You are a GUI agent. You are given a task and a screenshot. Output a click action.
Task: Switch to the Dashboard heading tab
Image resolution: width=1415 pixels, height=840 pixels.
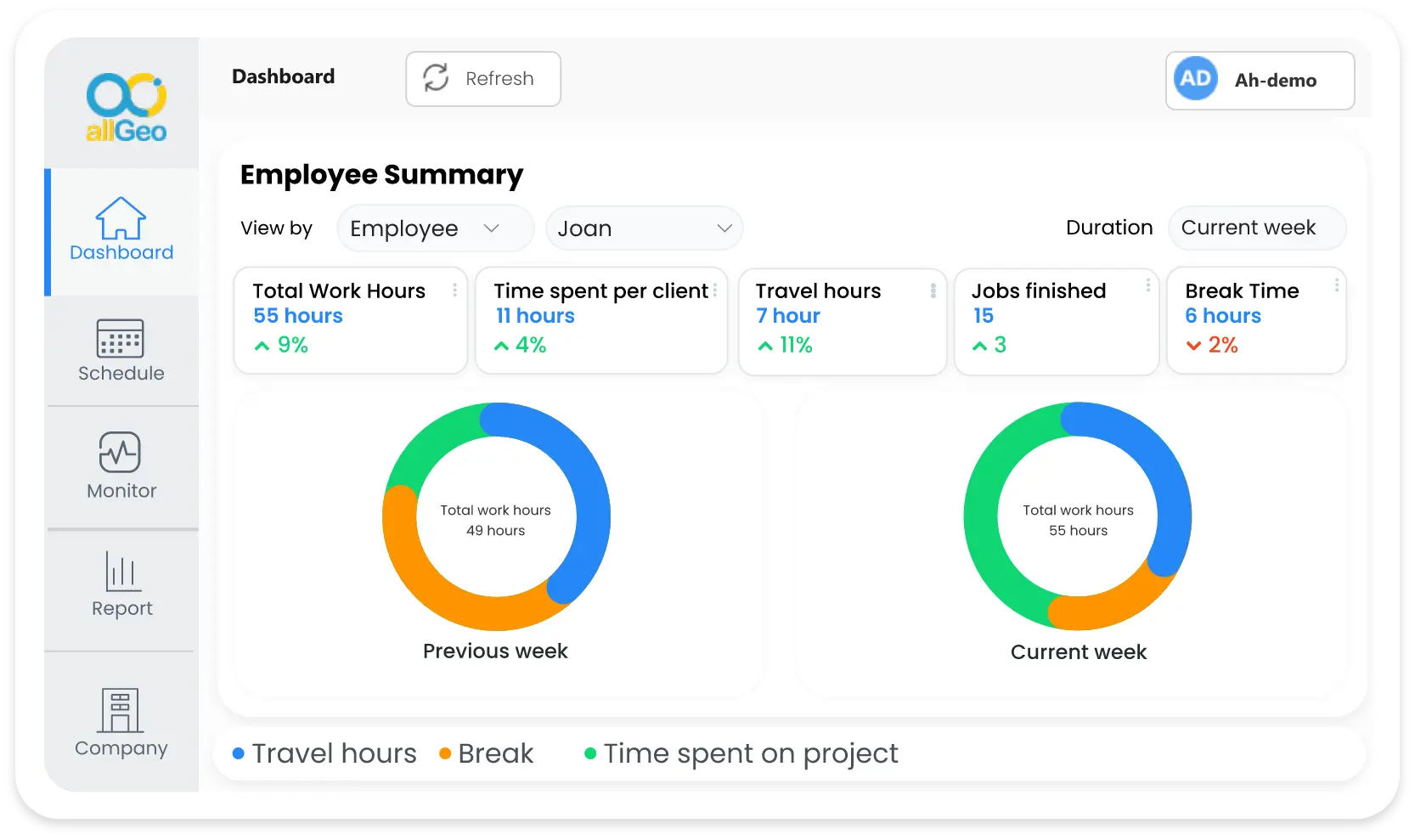point(283,76)
